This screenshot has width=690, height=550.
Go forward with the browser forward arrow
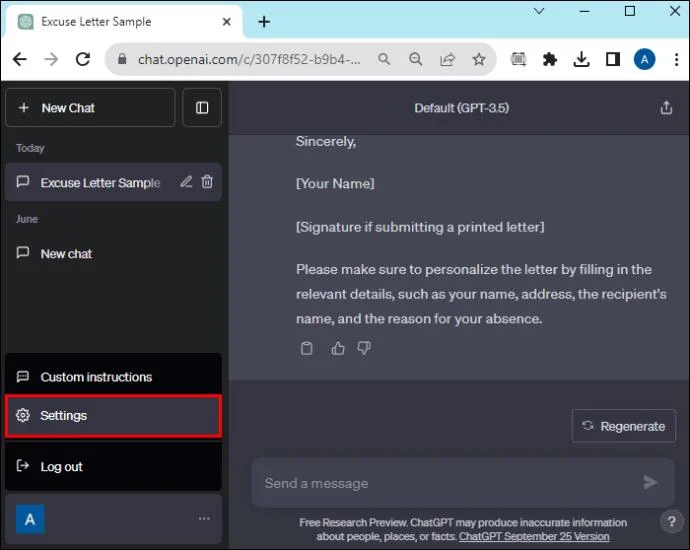pyautogui.click(x=51, y=59)
